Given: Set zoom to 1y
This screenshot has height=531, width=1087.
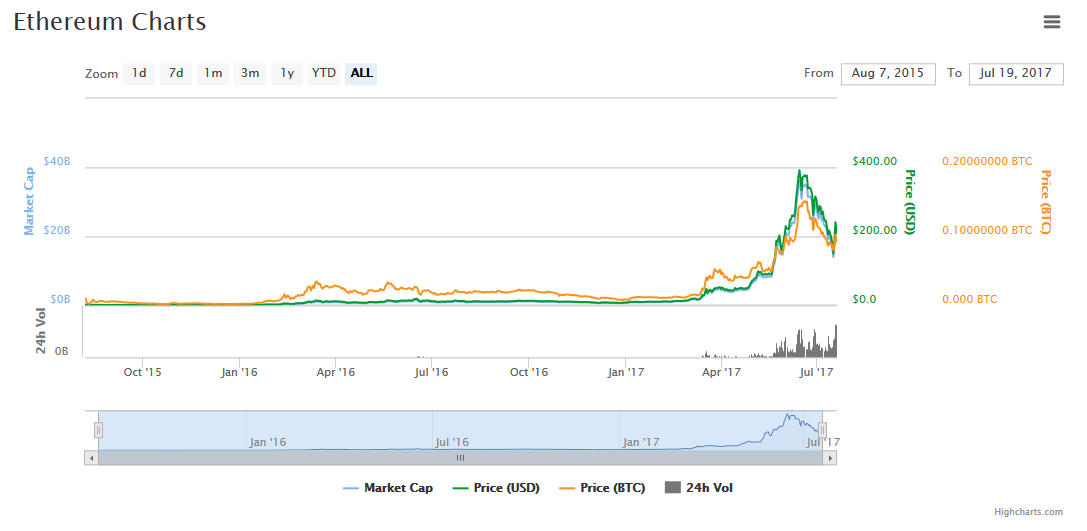Looking at the screenshot, I should (287, 73).
